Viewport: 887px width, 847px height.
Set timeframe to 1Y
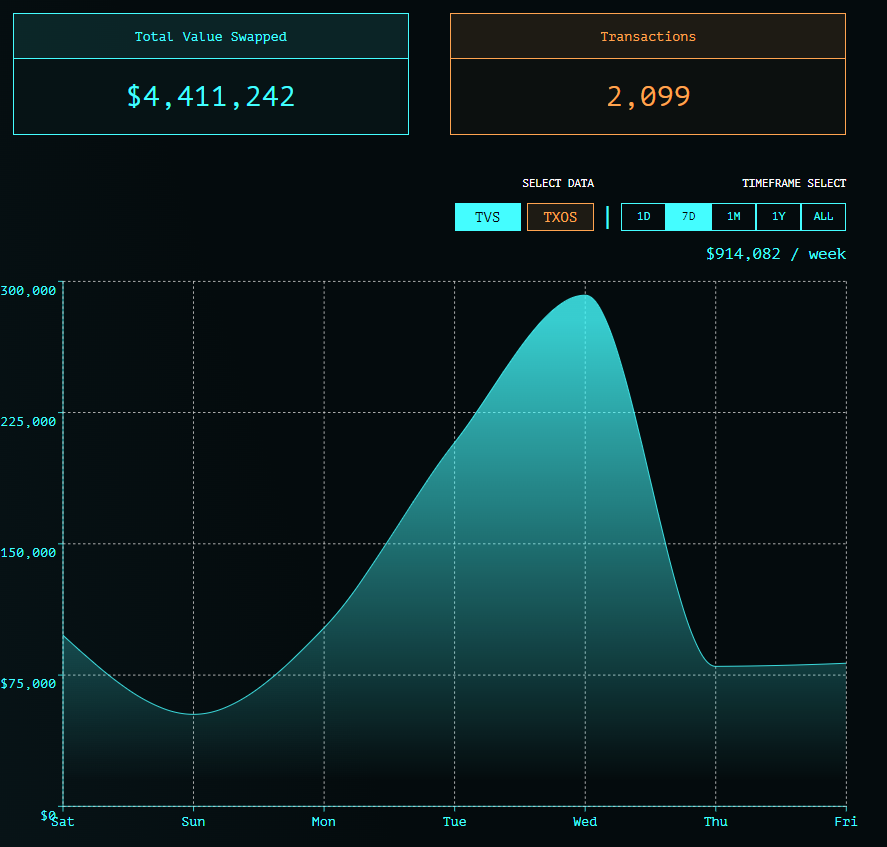778,217
